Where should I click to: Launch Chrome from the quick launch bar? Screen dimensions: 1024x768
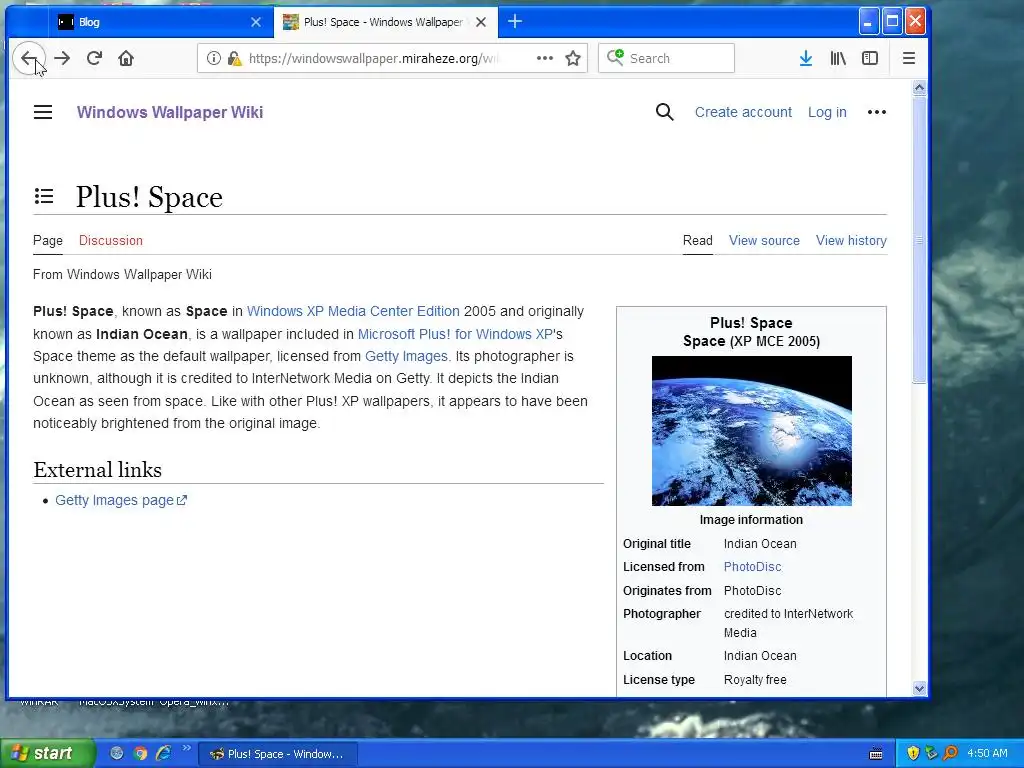140,754
